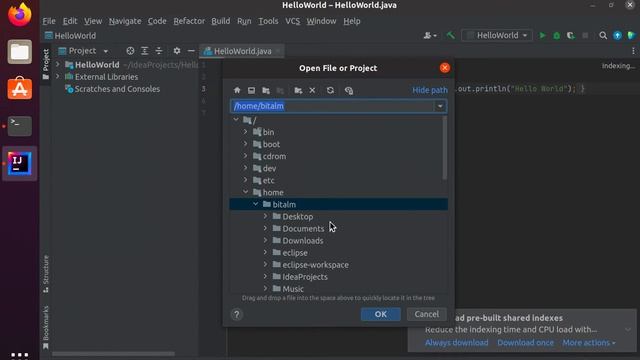Expand HelloWorld project tree node
This screenshot has height=360, width=640.
[58, 64]
